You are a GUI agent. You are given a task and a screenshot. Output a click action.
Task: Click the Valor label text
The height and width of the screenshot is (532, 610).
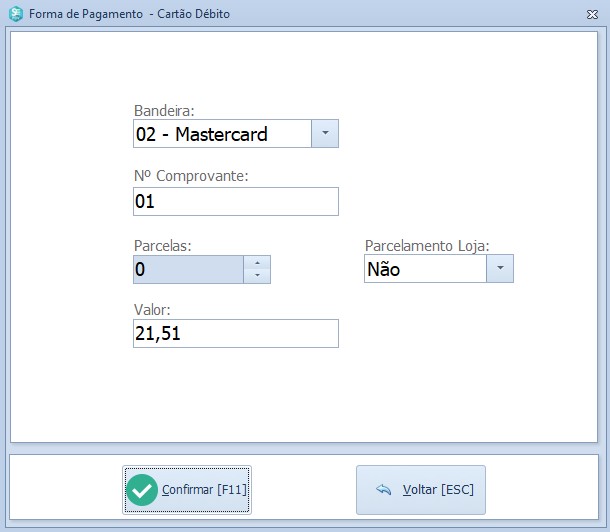tap(152, 310)
